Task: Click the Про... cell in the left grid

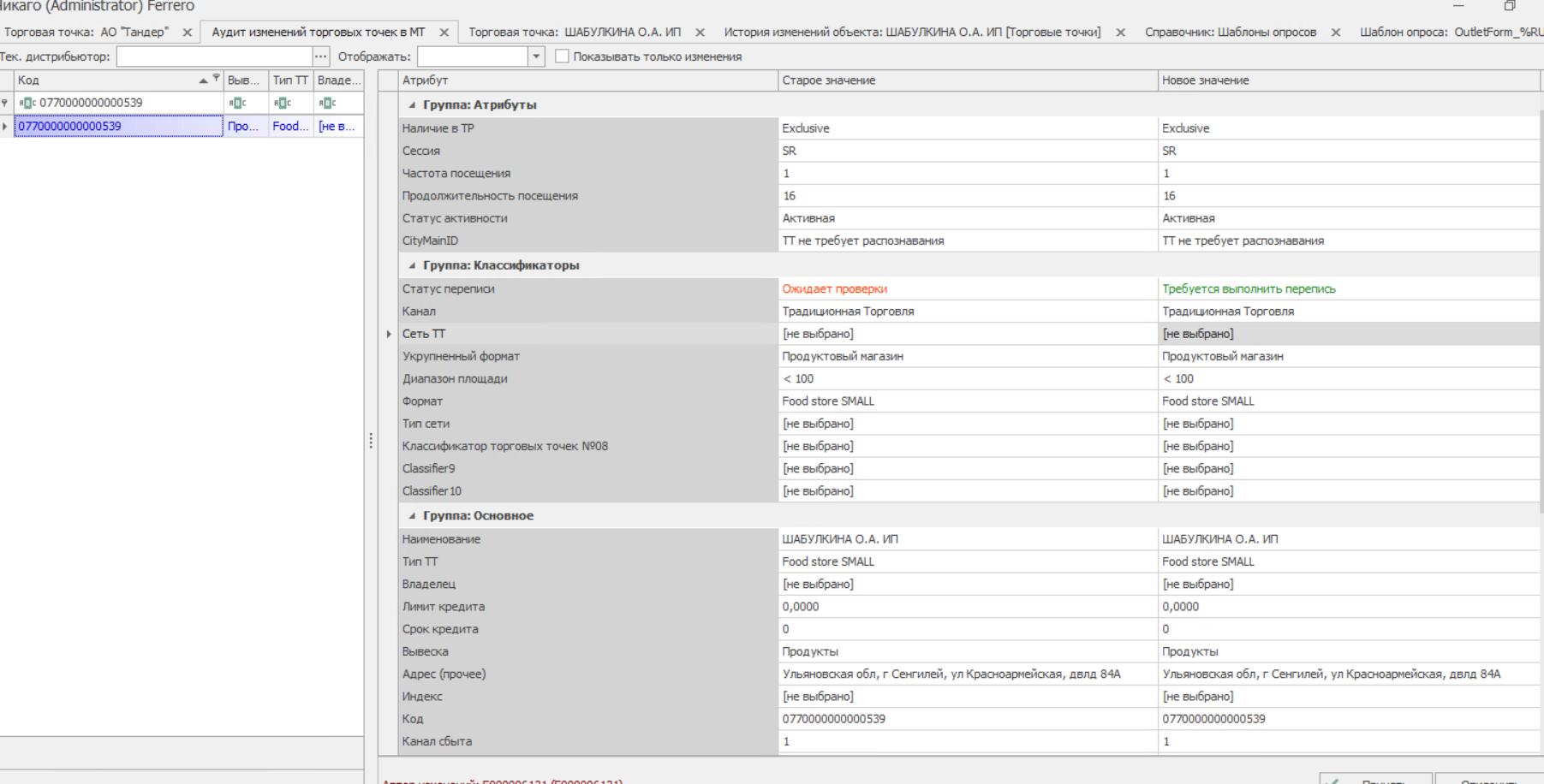Action: pos(246,126)
